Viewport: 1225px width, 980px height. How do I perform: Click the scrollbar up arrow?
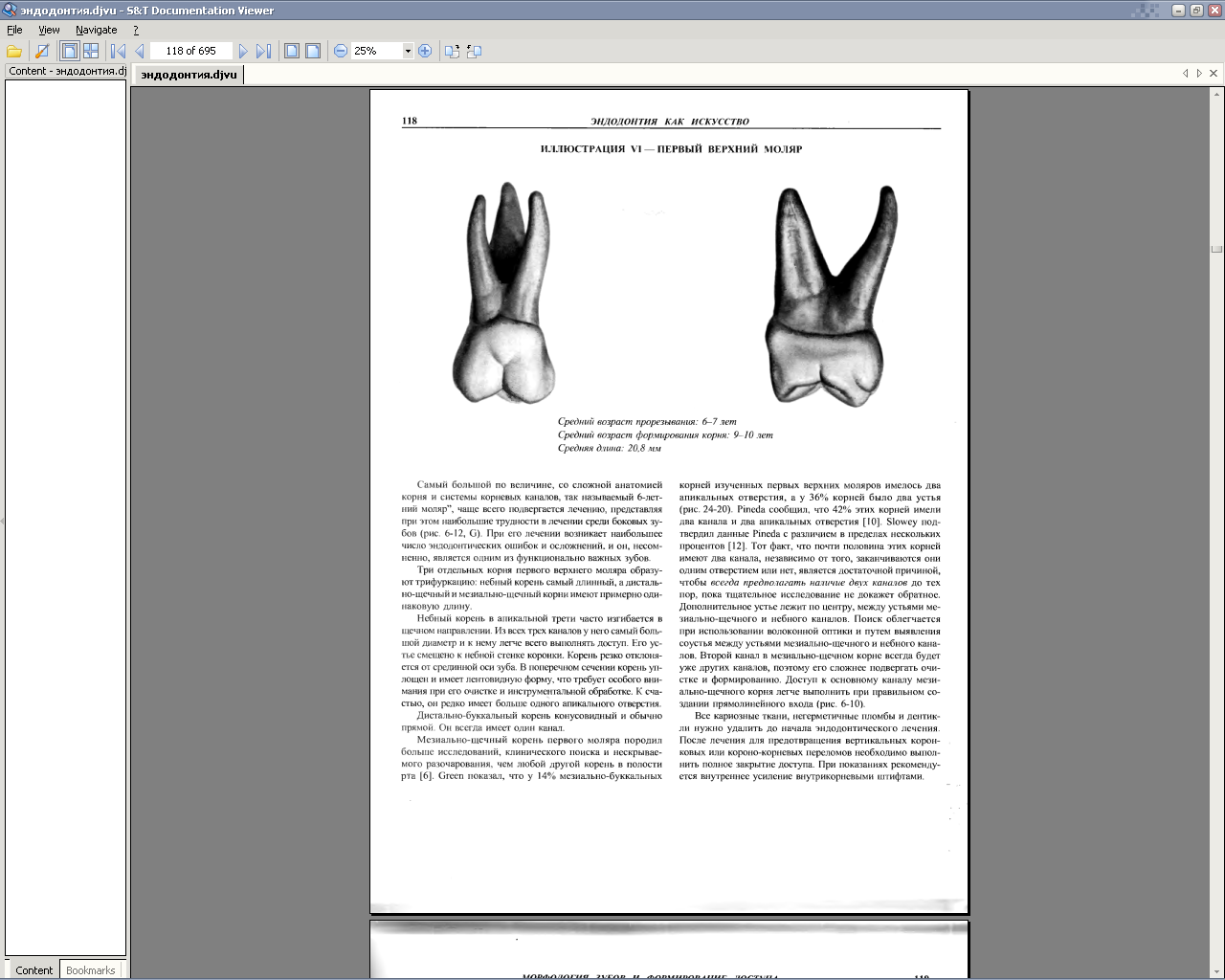tap(1216, 93)
